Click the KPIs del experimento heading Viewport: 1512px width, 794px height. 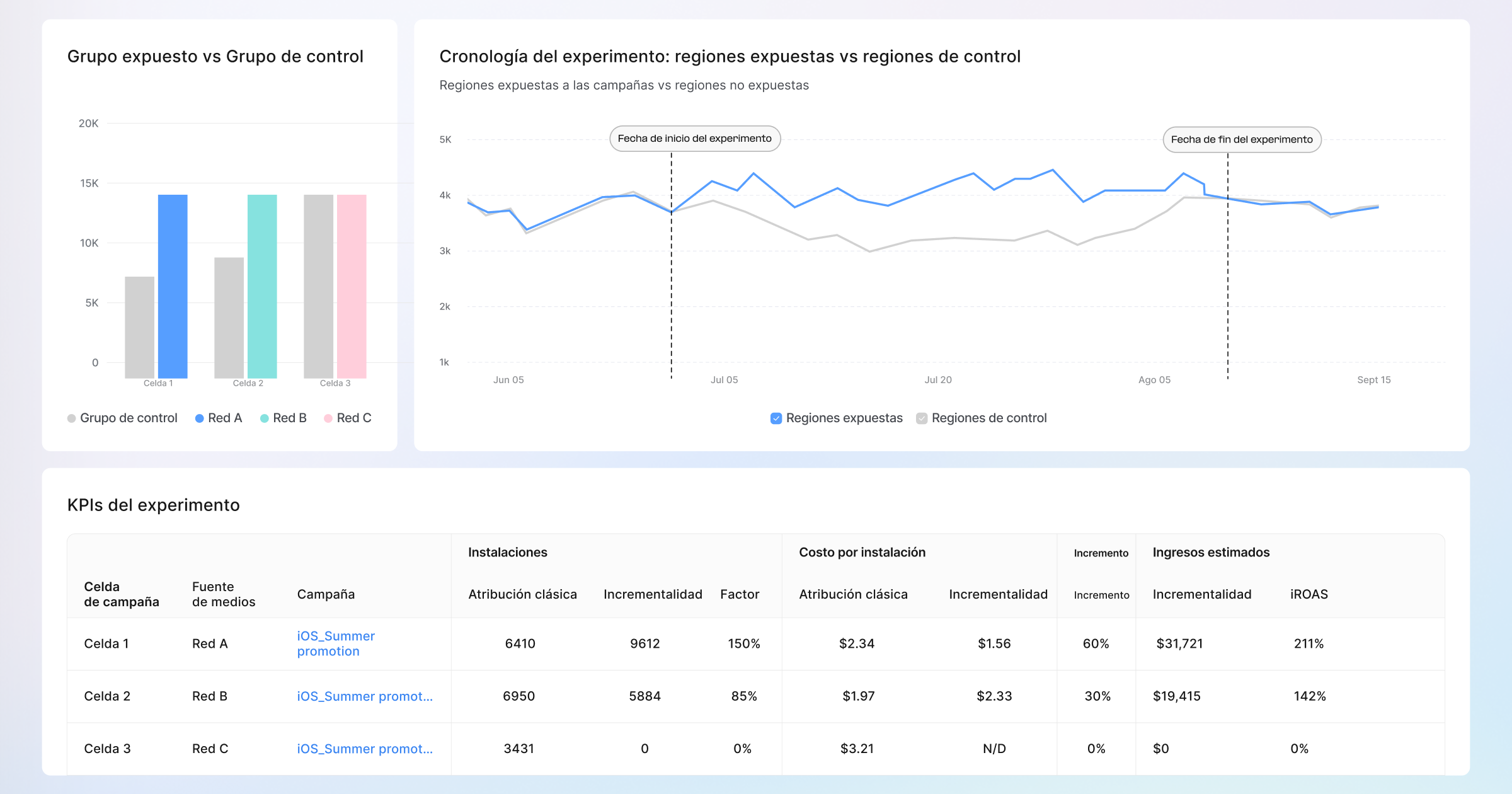[154, 505]
